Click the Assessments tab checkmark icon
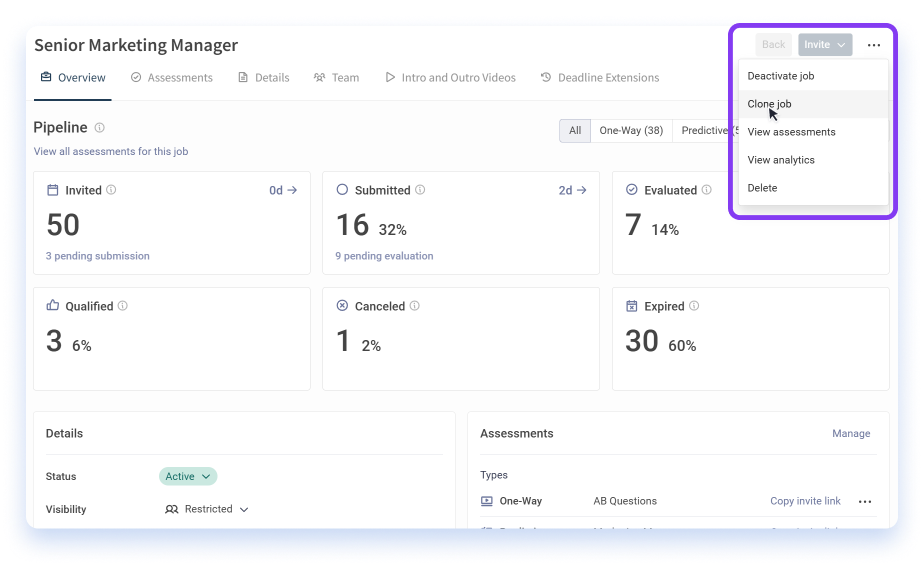This screenshot has height=563, width=924. click(136, 77)
